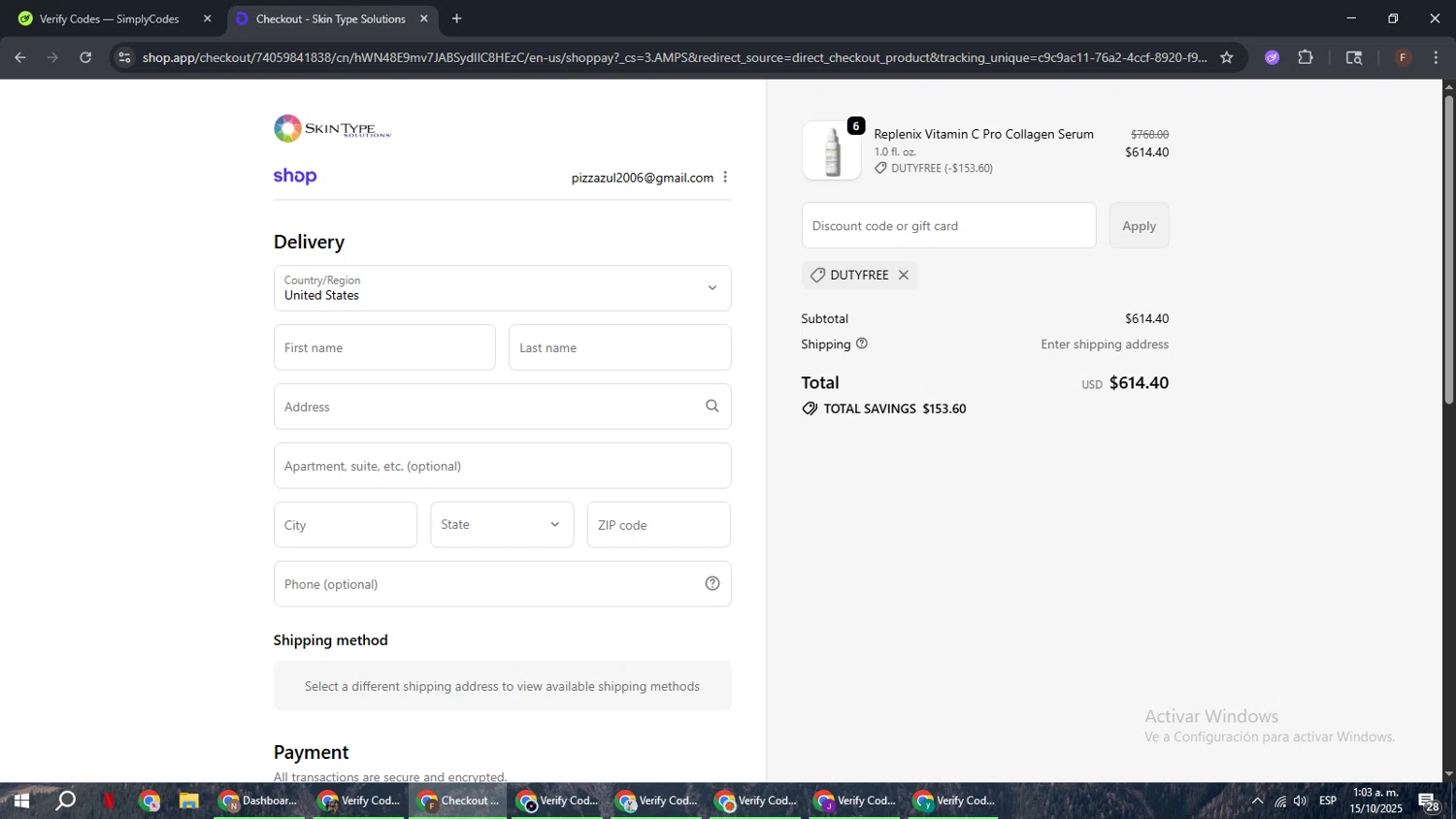
Task: Focus Discount code or gift card field
Action: coord(948,225)
